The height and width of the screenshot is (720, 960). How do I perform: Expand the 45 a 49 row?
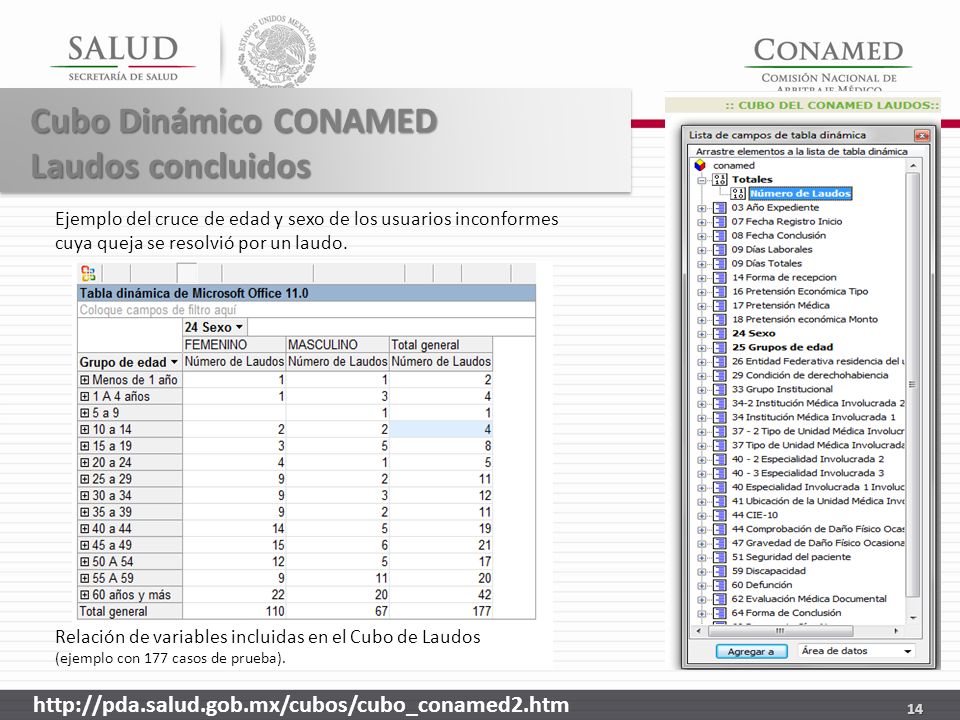(x=84, y=545)
